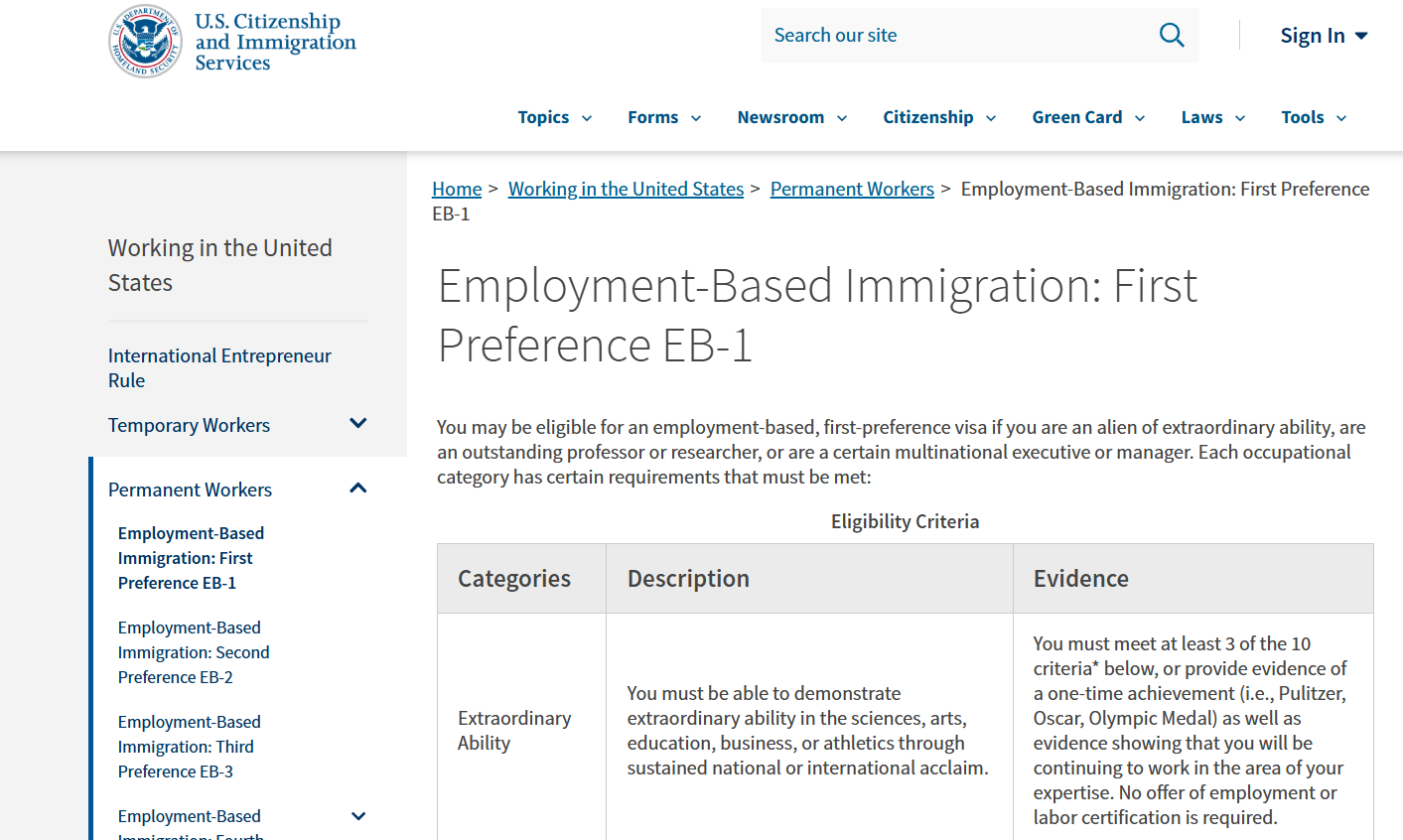Expand the Temporary Workers sidebar section
1403x840 pixels.
(x=358, y=423)
